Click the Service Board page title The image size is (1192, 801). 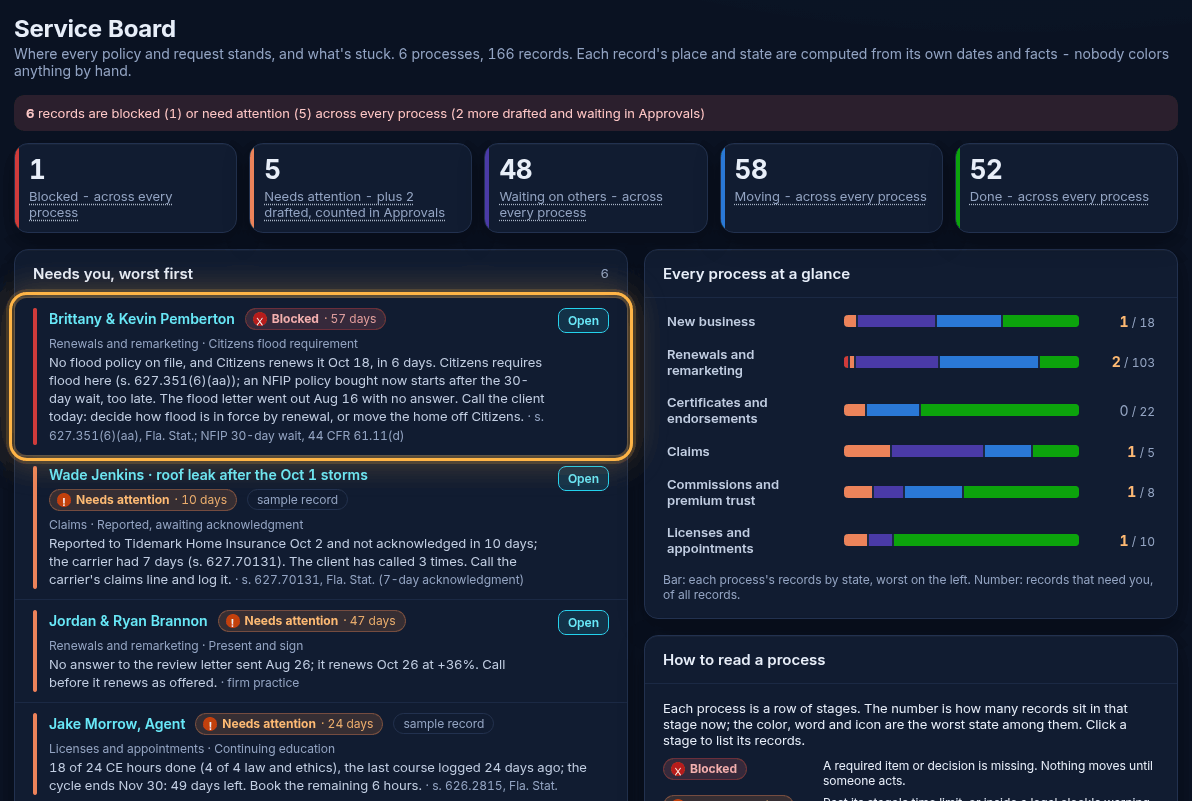pos(95,29)
